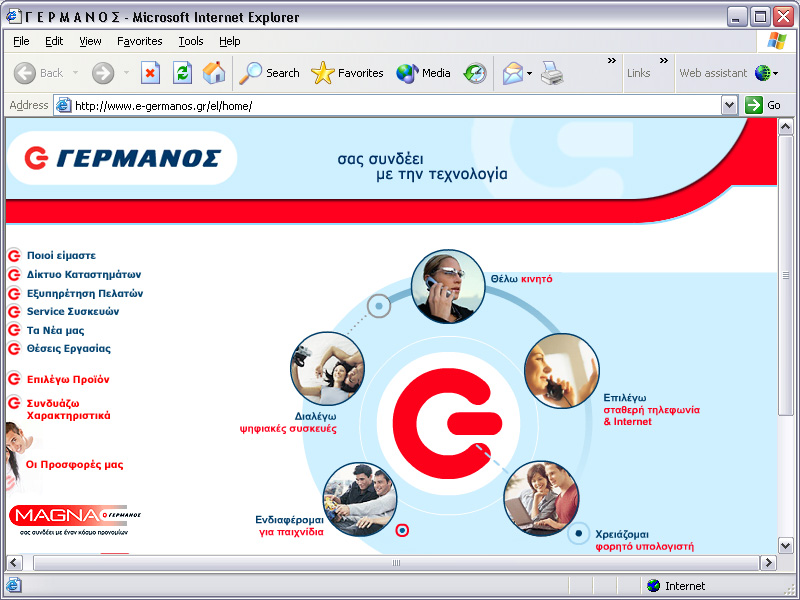Click the Internet zone globe in status bar
Viewport: 800px width, 600px height.
(x=653, y=586)
